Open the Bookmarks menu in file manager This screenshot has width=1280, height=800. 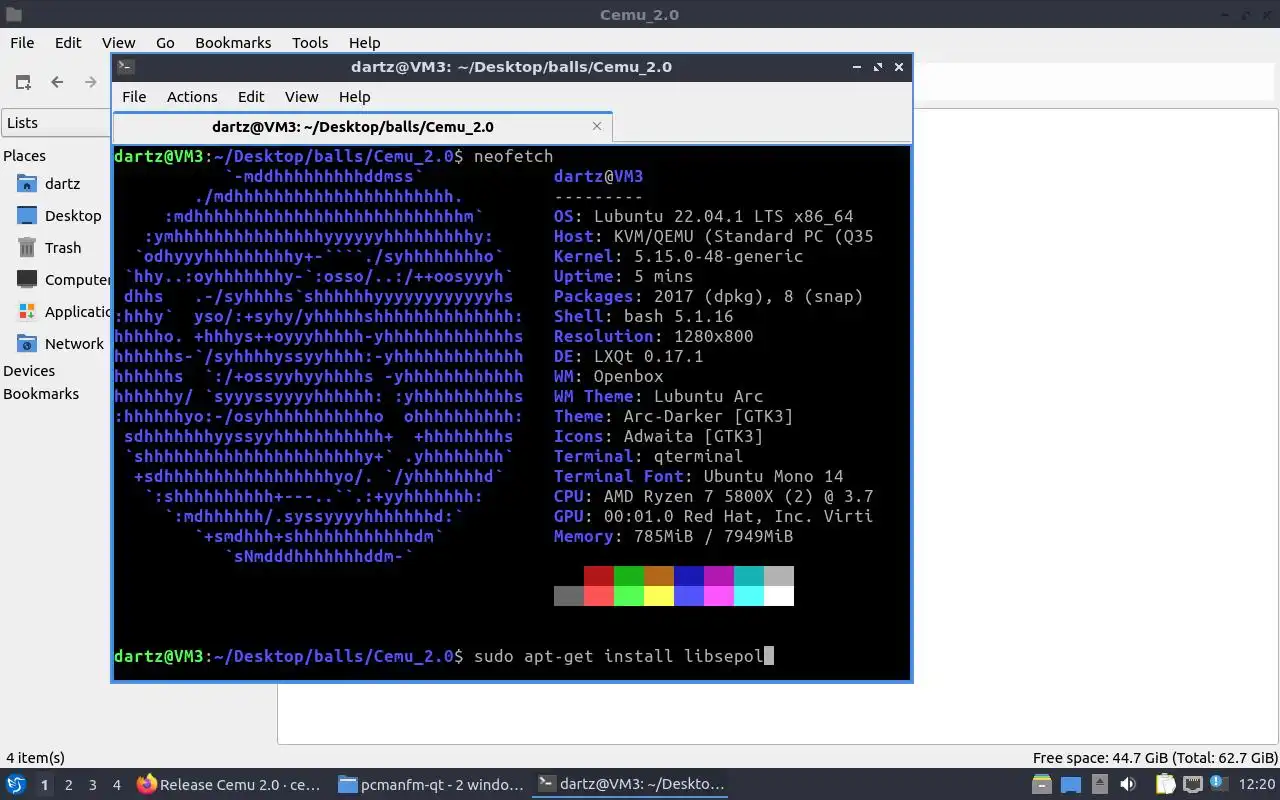click(233, 42)
